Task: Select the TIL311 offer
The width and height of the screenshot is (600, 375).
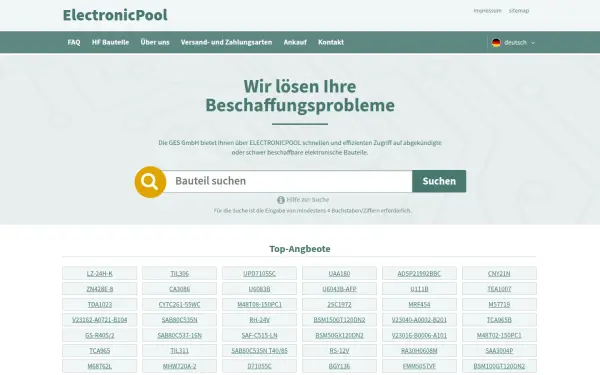Action: pos(179,351)
